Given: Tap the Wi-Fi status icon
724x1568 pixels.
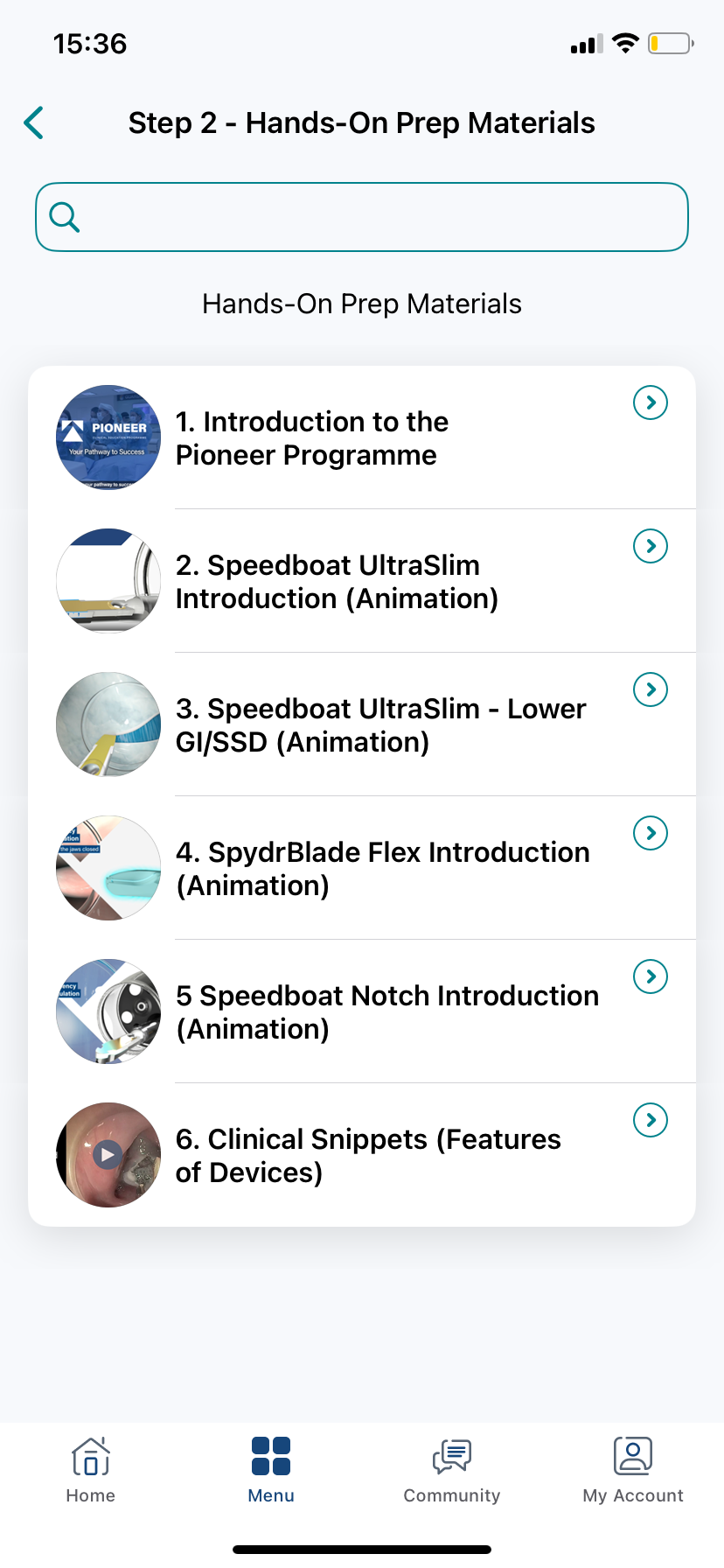Looking at the screenshot, I should coord(625,44).
